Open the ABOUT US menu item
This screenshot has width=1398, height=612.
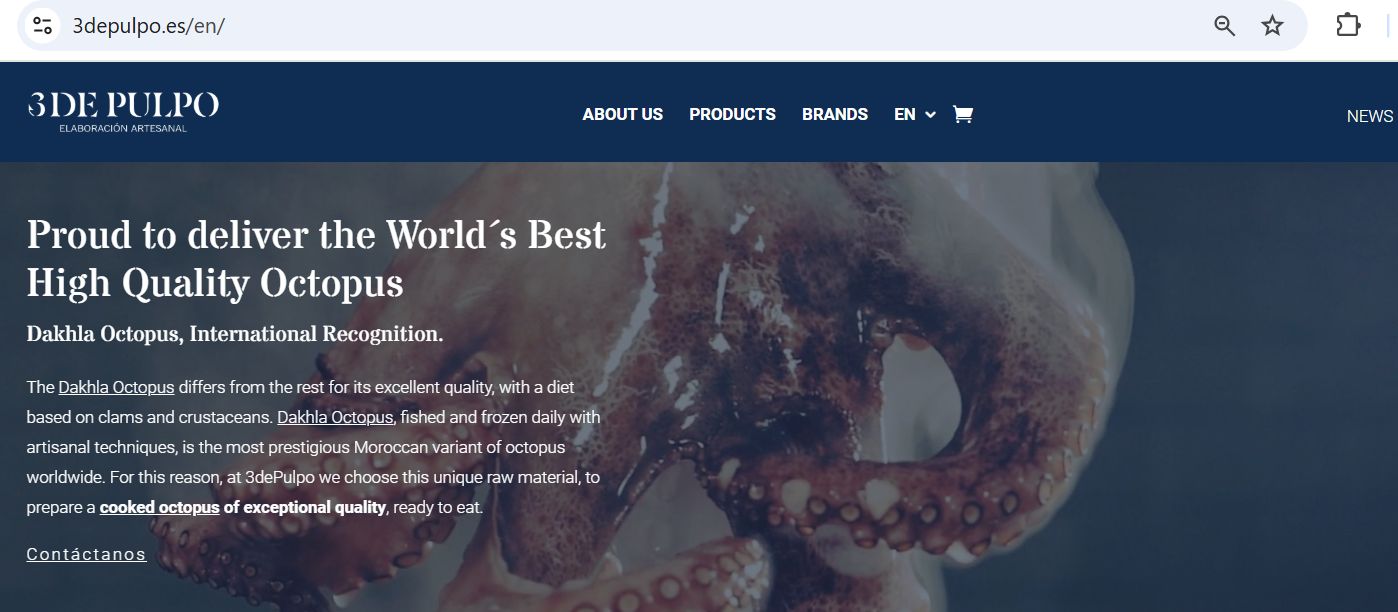click(x=623, y=114)
